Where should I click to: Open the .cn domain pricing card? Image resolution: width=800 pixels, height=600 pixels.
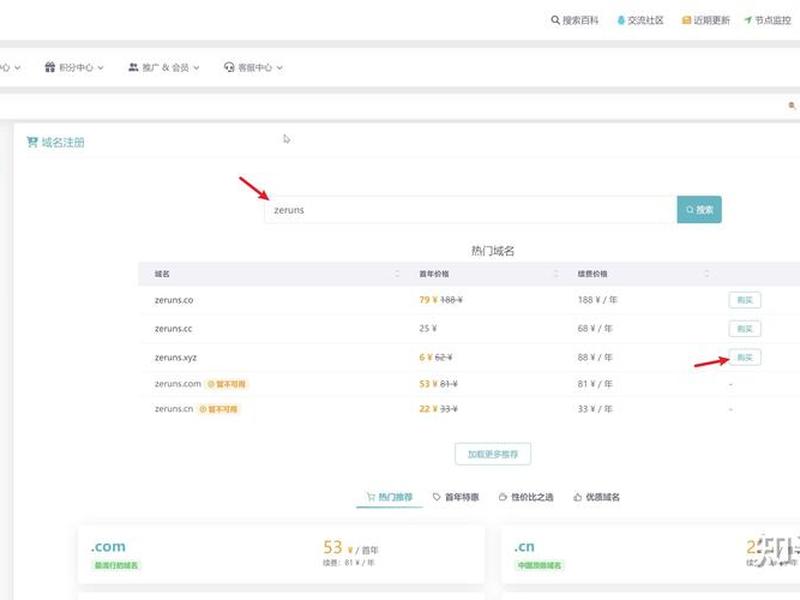pos(651,554)
